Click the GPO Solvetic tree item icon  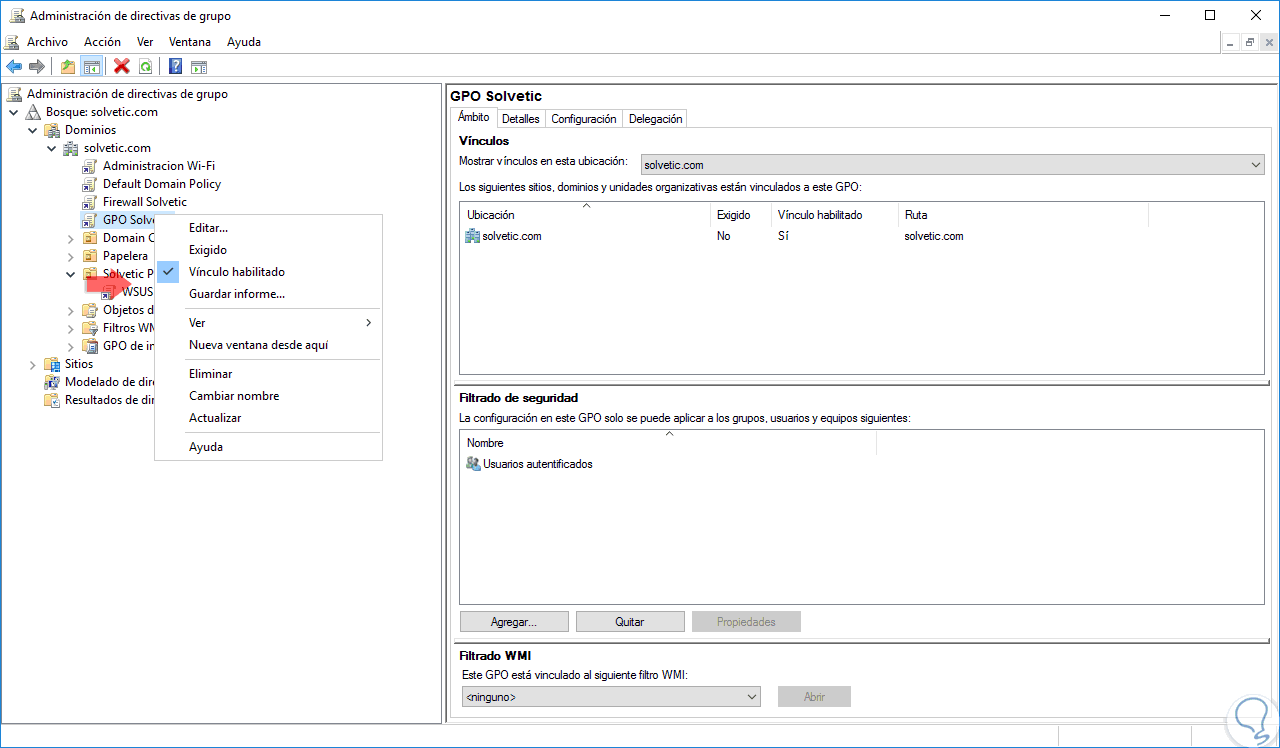point(90,220)
